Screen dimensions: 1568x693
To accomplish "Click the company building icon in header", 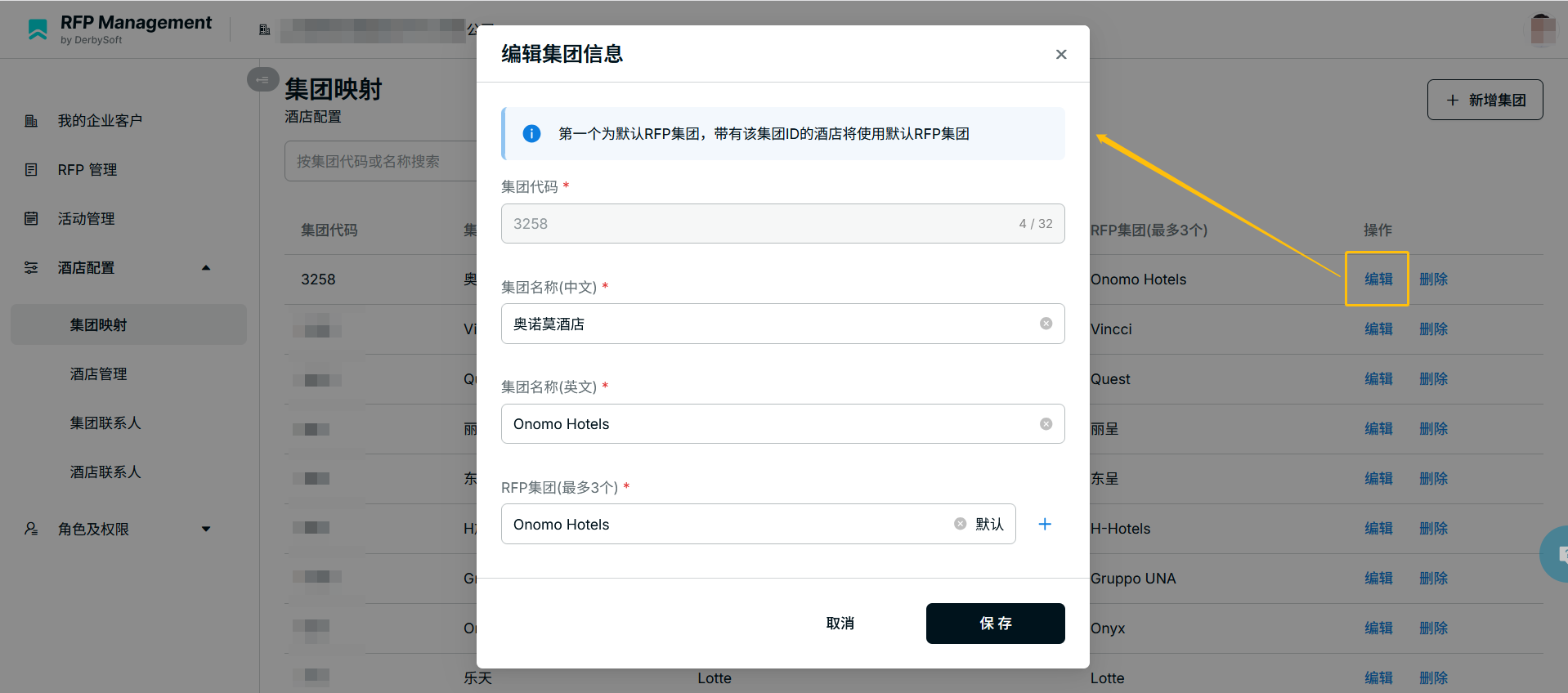I will click(x=264, y=29).
